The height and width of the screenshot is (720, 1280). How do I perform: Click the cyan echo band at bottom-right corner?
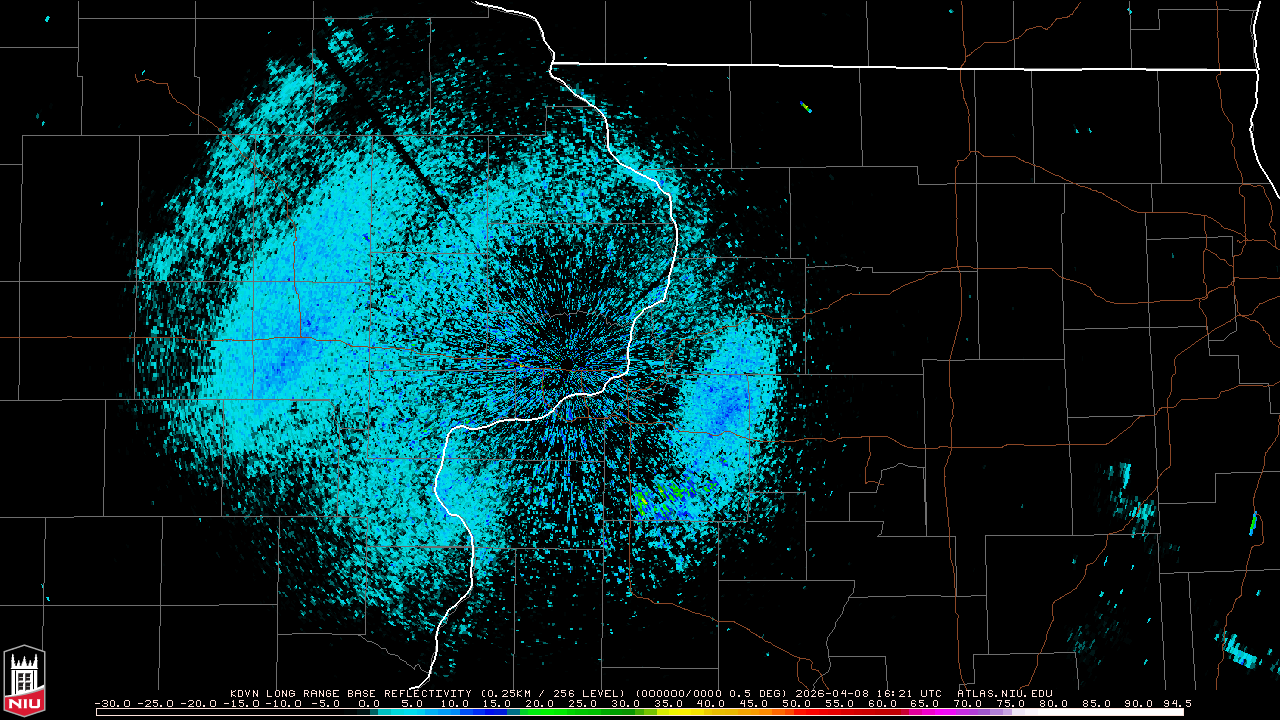[x=1240, y=652]
